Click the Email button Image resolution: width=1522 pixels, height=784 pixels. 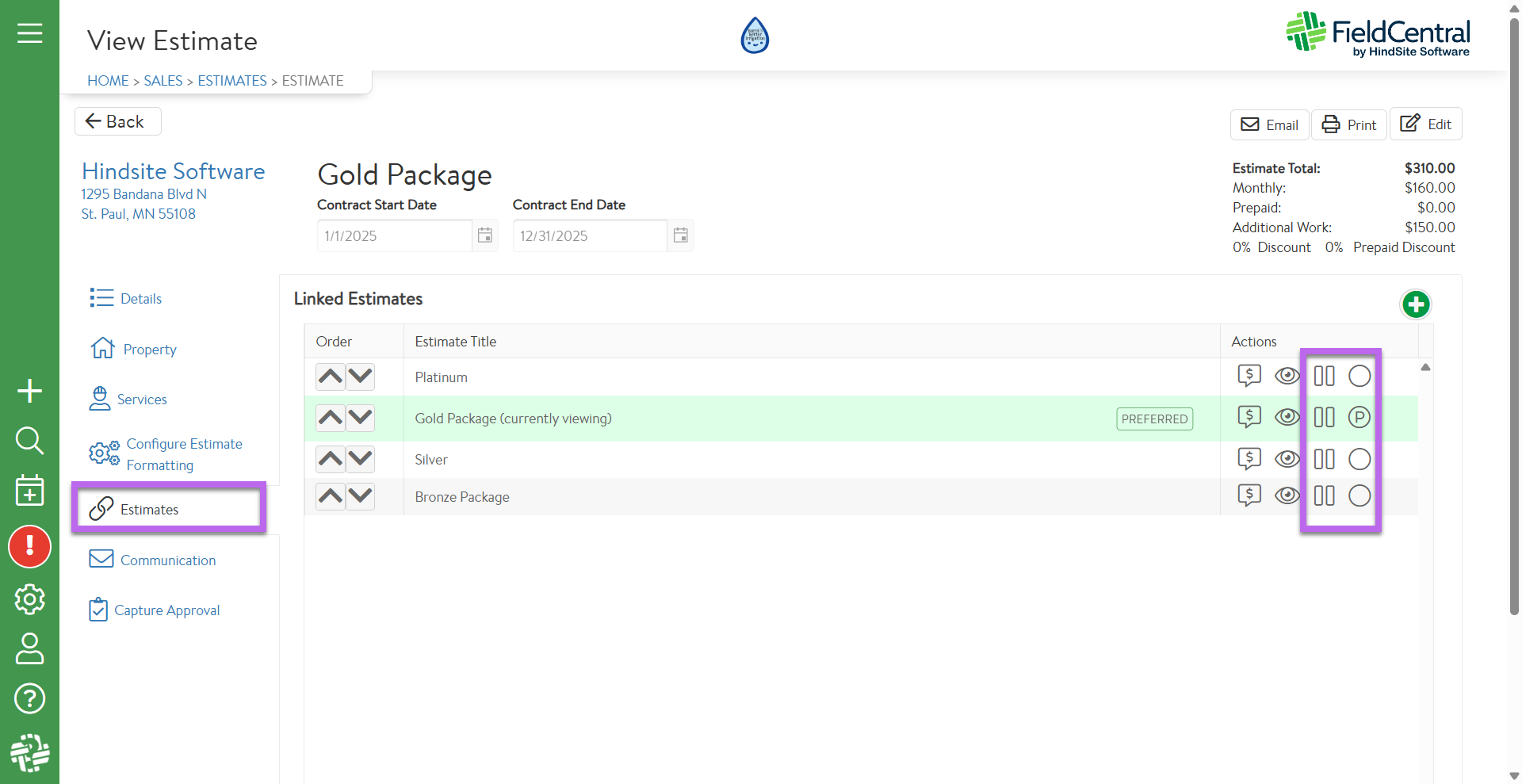(x=1269, y=124)
